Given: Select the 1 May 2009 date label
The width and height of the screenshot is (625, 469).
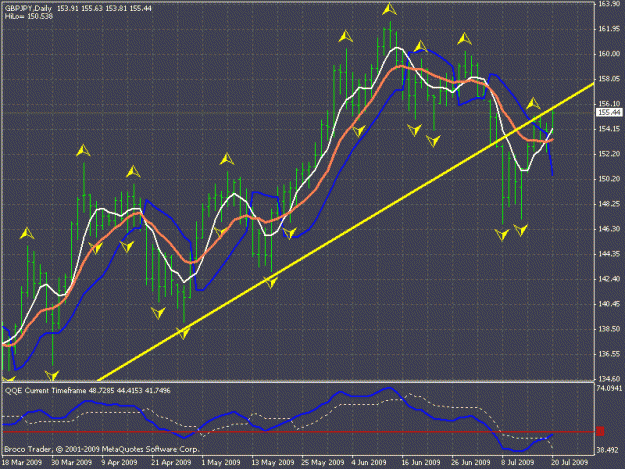Looking at the screenshot, I should click(x=221, y=462).
